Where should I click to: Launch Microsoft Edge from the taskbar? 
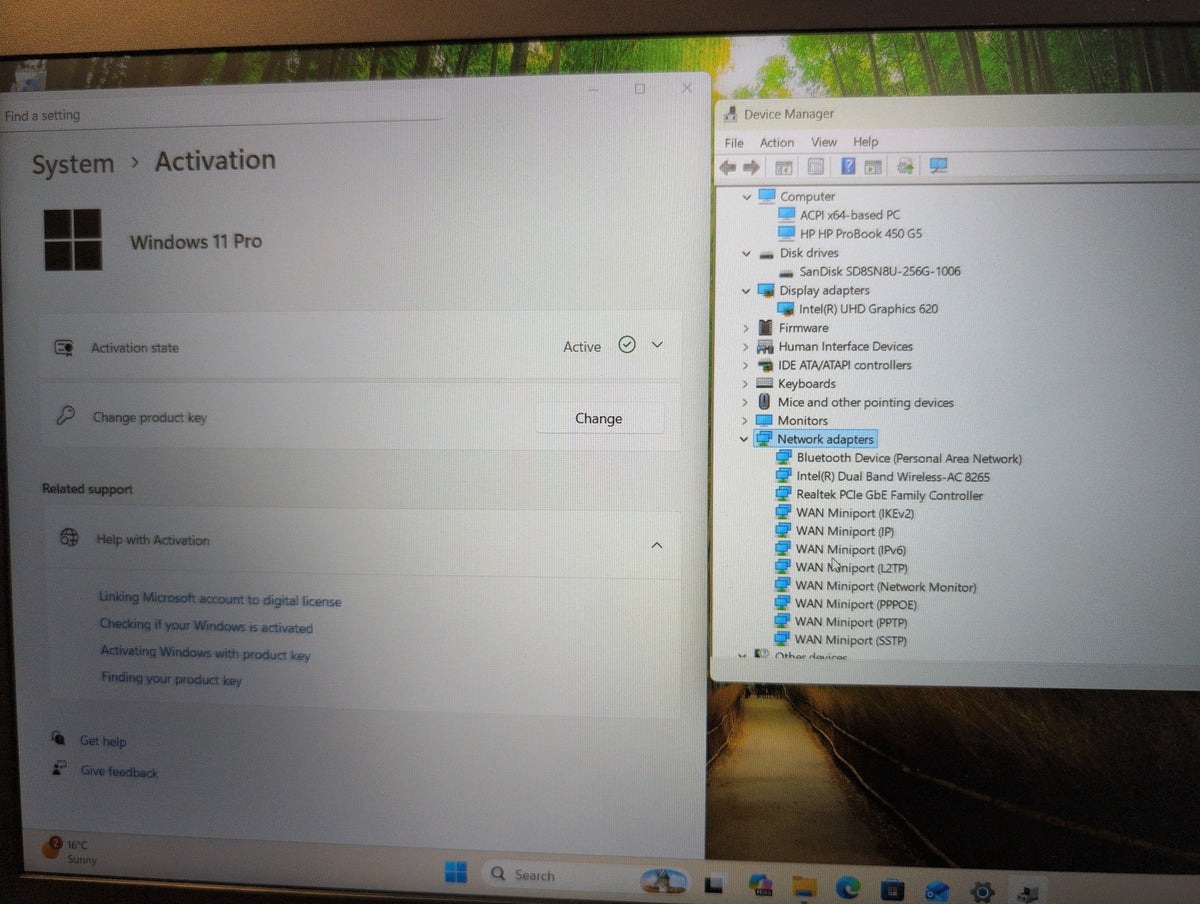click(848, 887)
